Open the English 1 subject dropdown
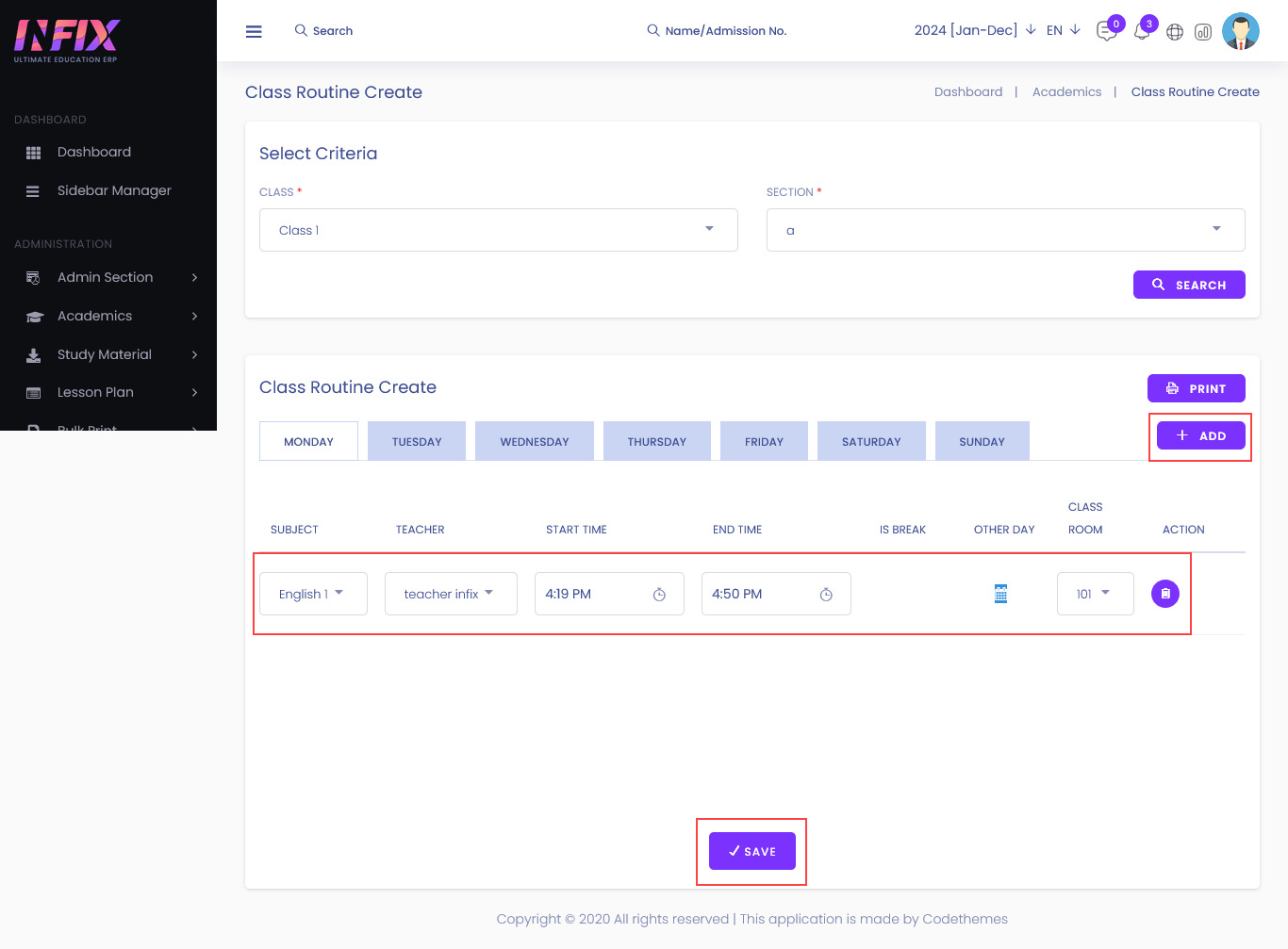The width and height of the screenshot is (1288, 949). point(313,594)
